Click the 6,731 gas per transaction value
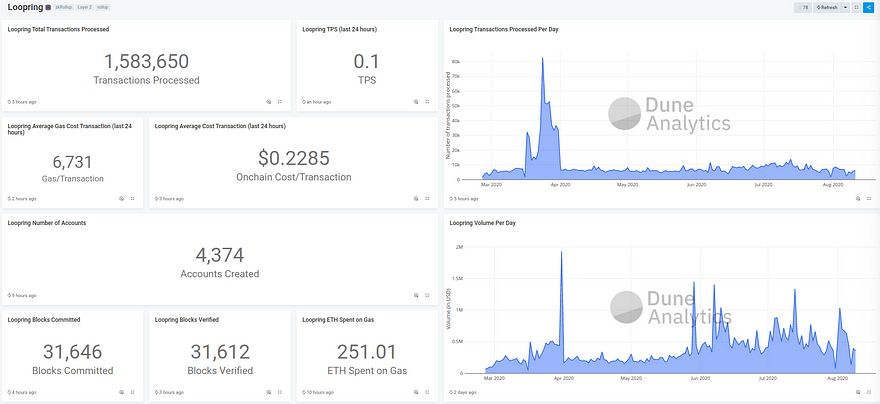The width and height of the screenshot is (880, 404). point(72,162)
